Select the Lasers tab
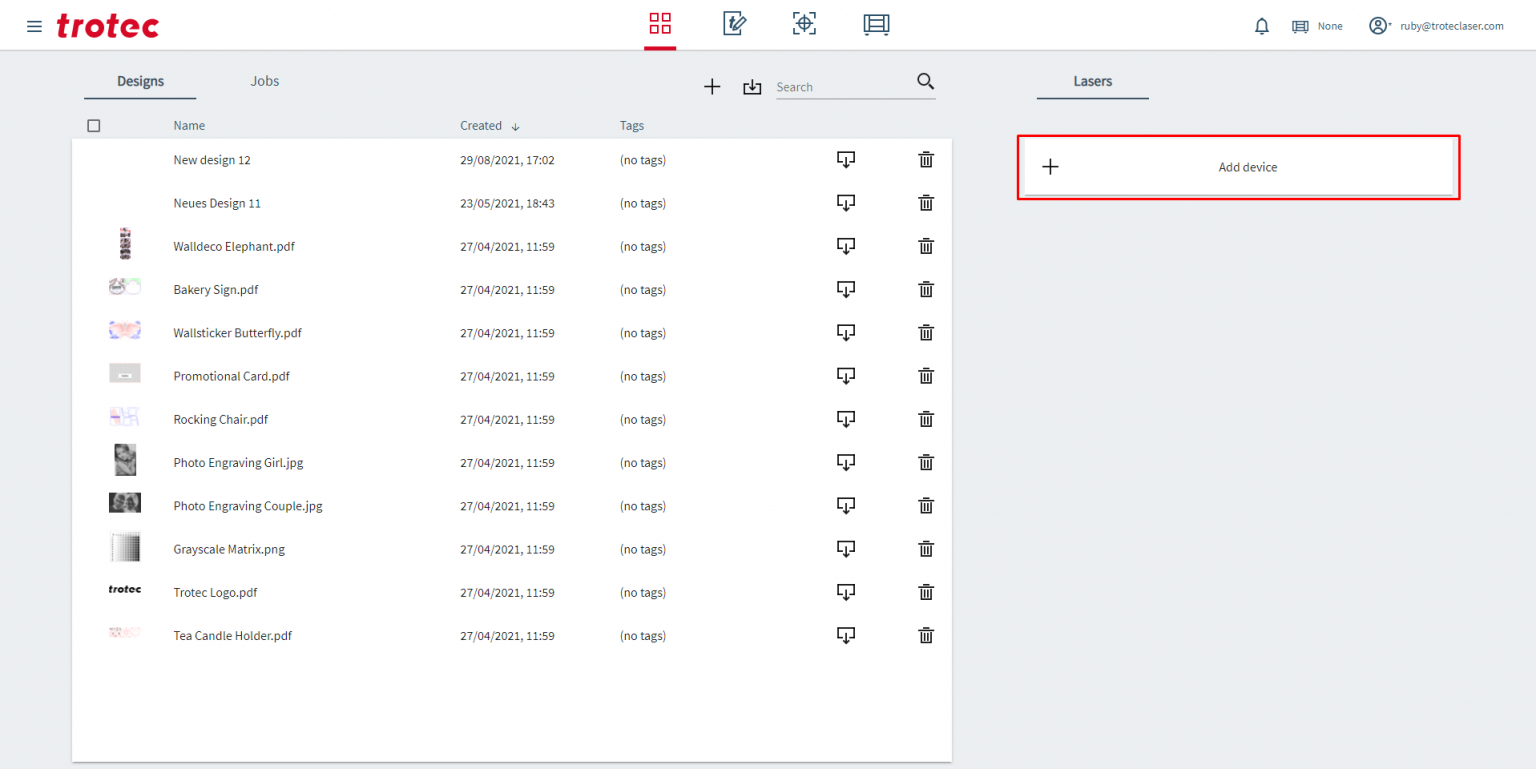The image size is (1536, 769). (1092, 81)
